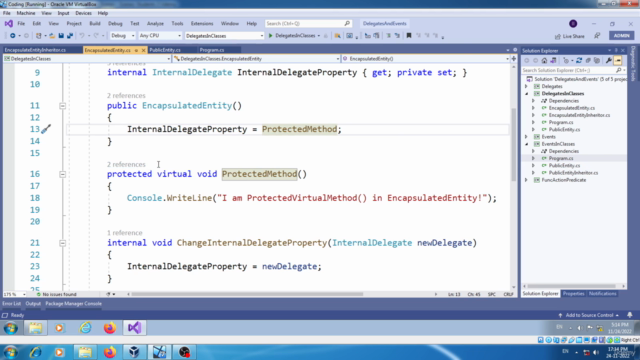Open the Any CPU platform dropdown

(x=160, y=36)
